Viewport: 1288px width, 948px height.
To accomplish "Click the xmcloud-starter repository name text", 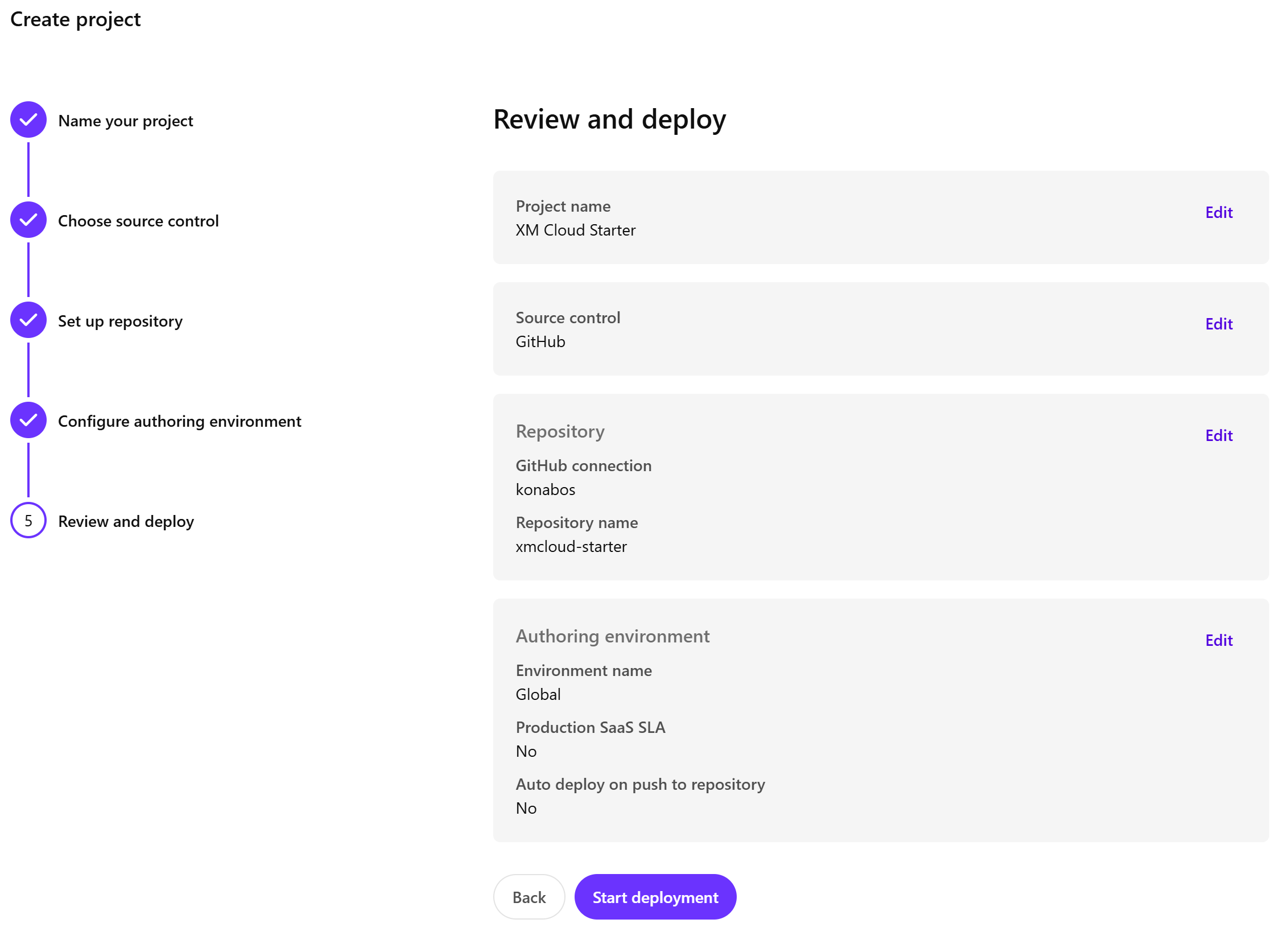I will (x=571, y=547).
